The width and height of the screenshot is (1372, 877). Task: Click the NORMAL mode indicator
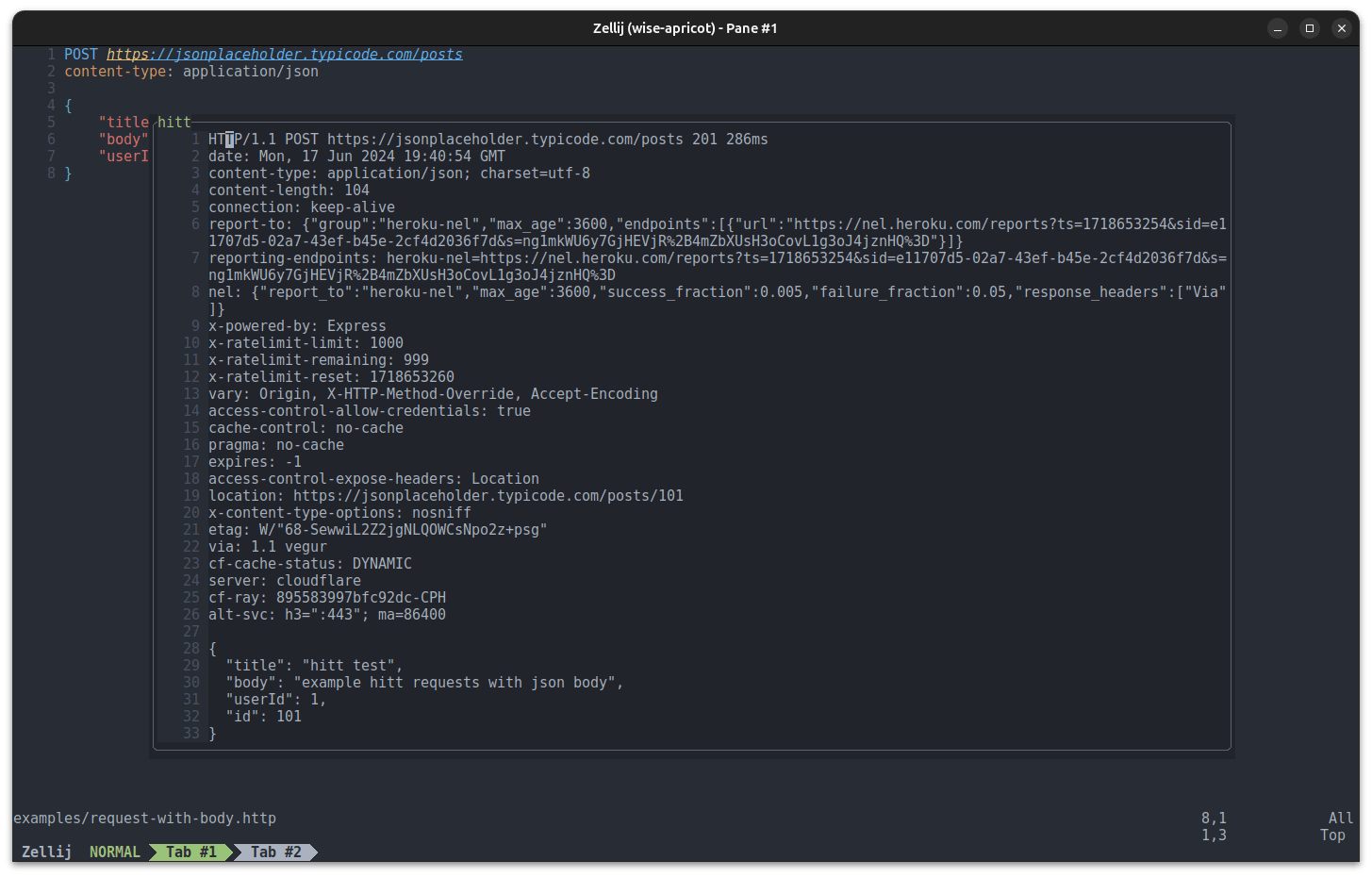[114, 852]
